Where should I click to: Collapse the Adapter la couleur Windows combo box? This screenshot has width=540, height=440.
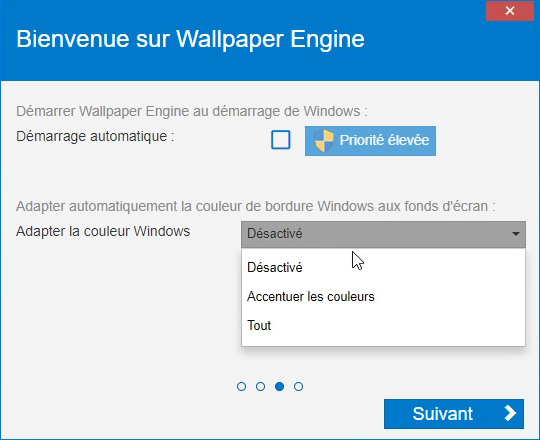click(383, 234)
